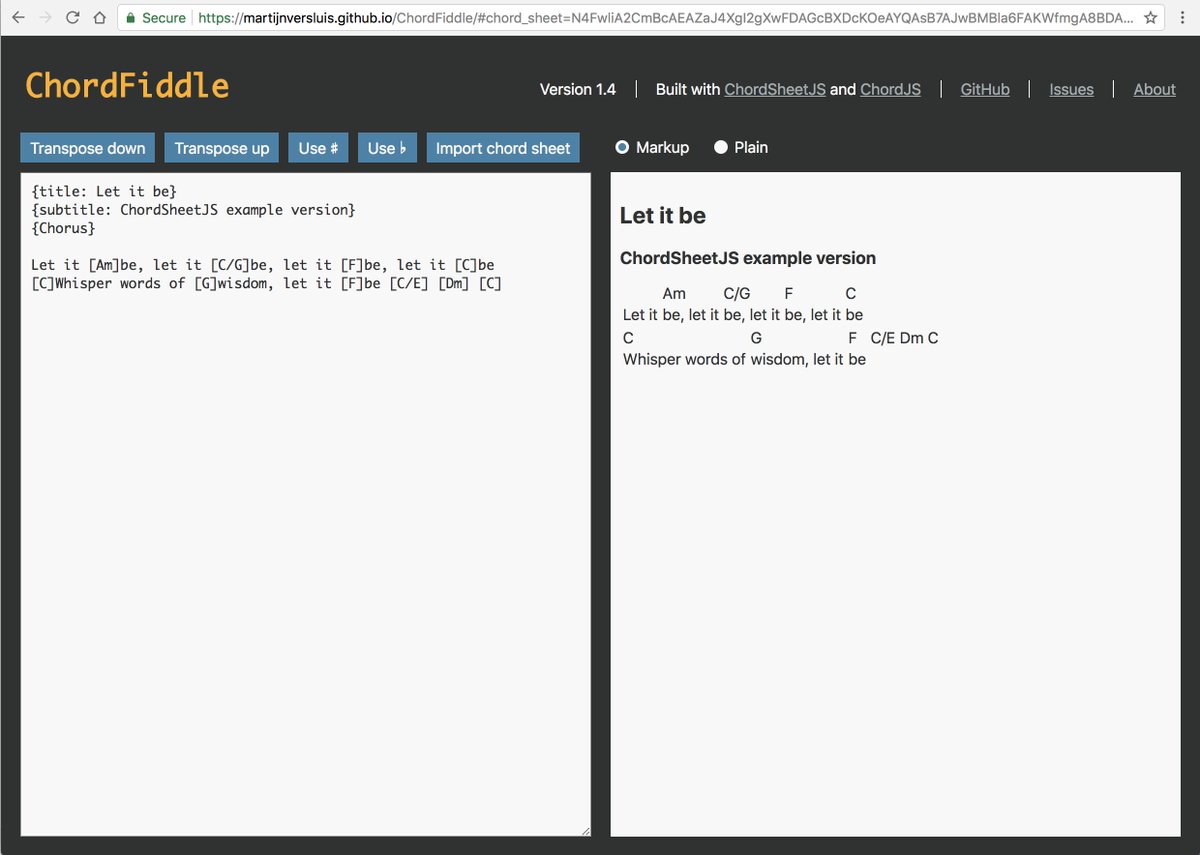Click the {subtitle: ChordSheetJS example version} line
This screenshot has height=855, width=1200.
click(193, 210)
